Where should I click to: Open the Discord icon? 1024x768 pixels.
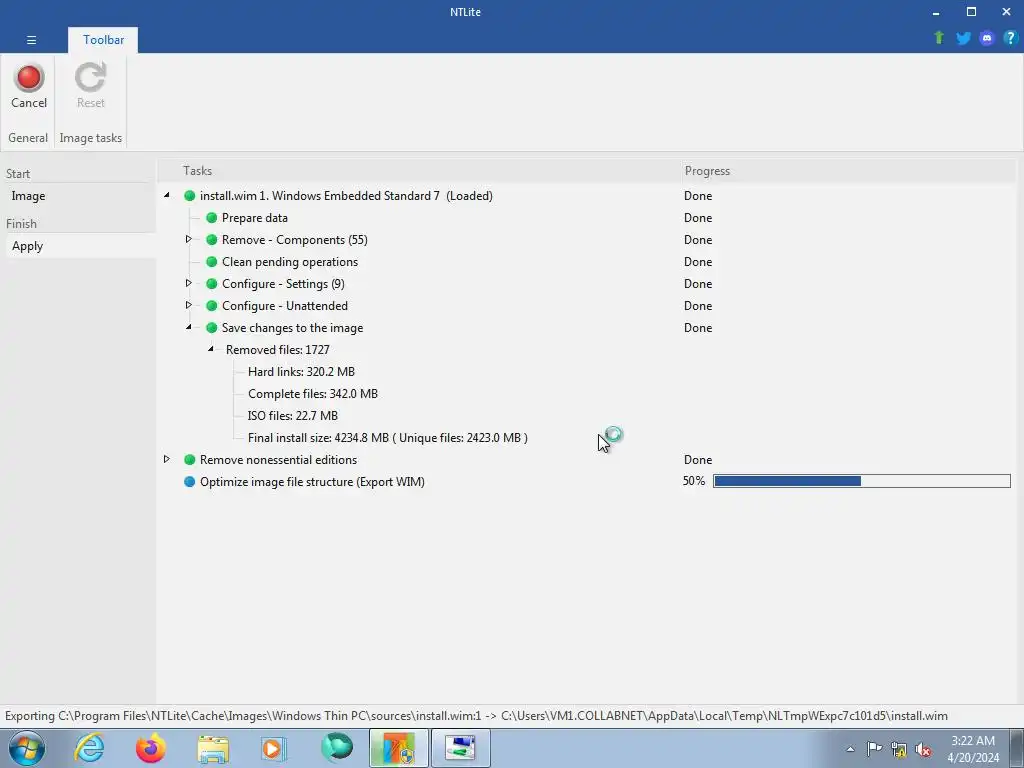[x=987, y=38]
